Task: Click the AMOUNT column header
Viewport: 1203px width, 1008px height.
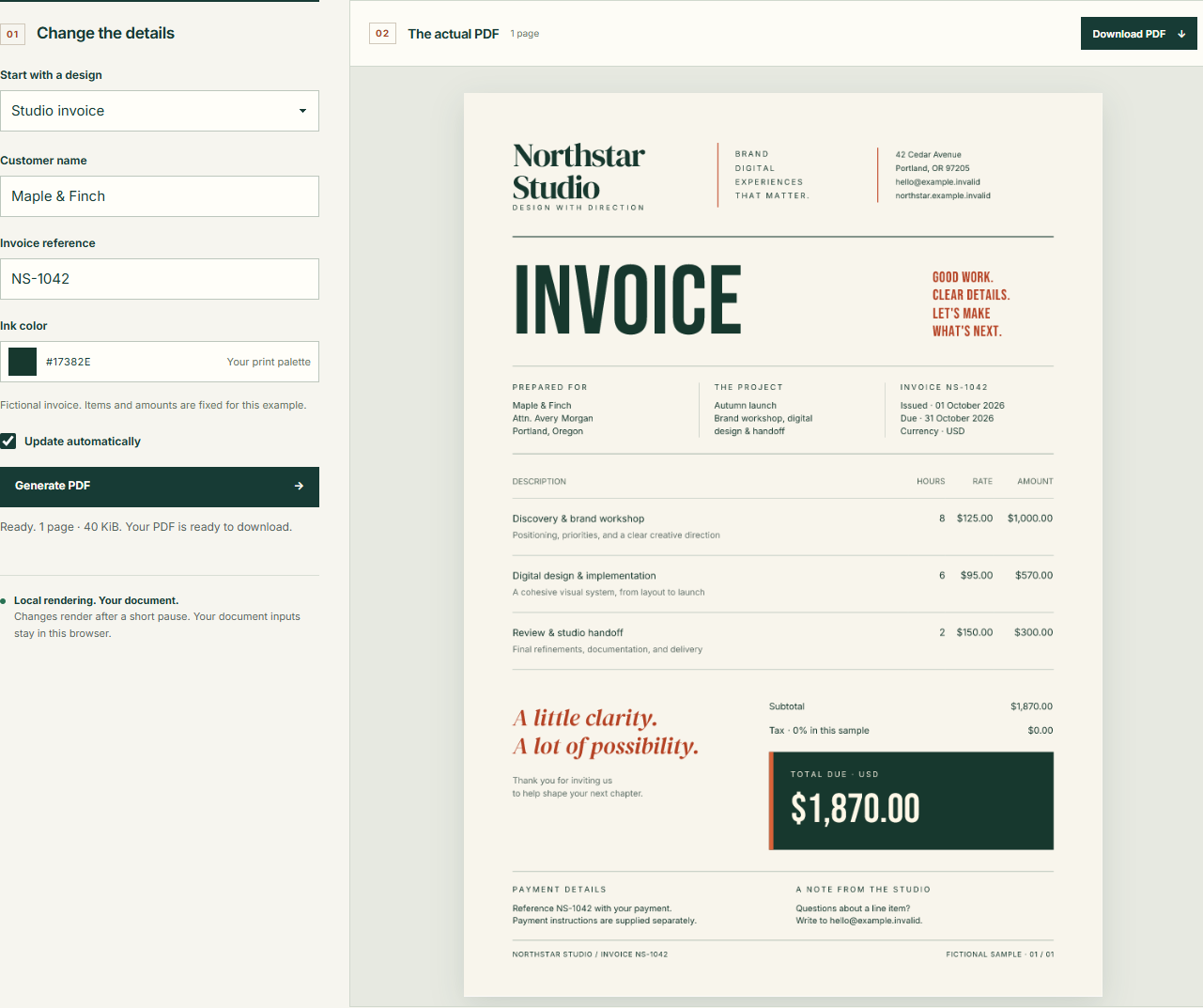Action: 1035,481
